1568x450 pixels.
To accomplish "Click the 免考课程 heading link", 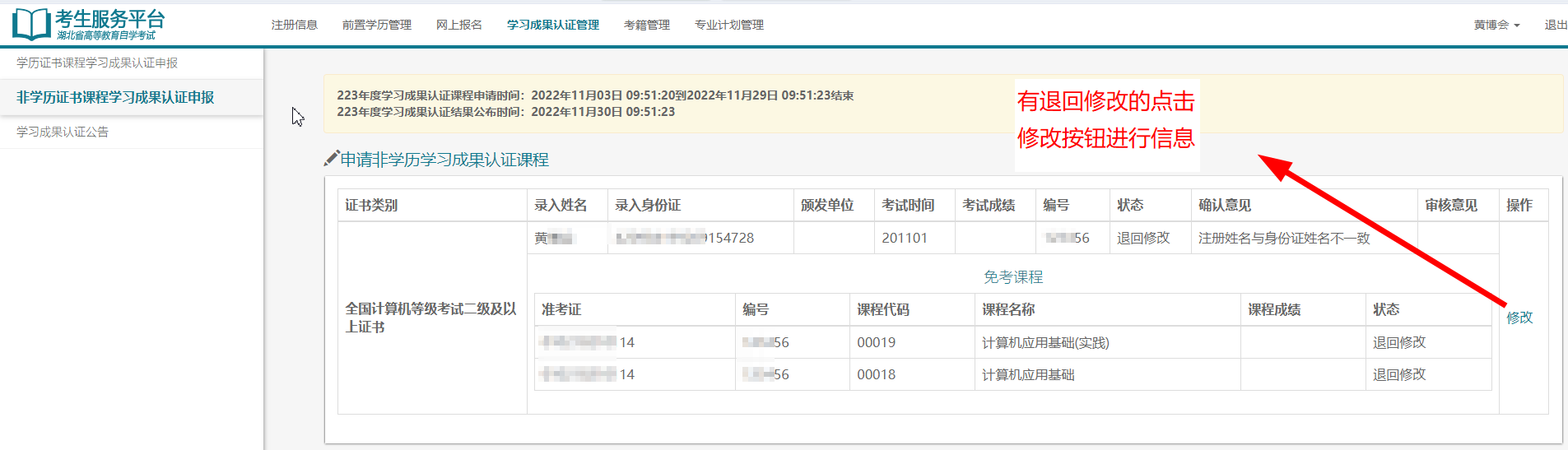I will click(x=1012, y=277).
